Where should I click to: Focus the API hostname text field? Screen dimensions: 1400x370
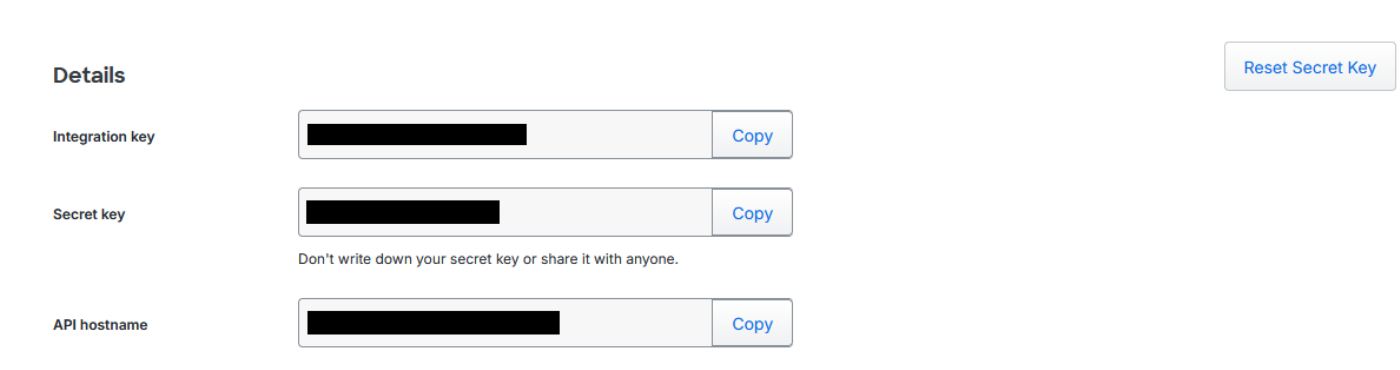505,323
